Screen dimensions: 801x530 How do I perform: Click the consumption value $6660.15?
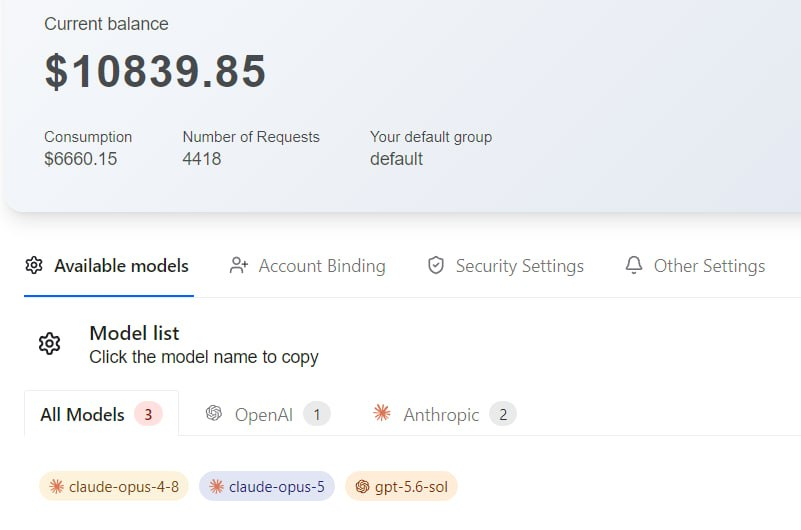pos(81,159)
